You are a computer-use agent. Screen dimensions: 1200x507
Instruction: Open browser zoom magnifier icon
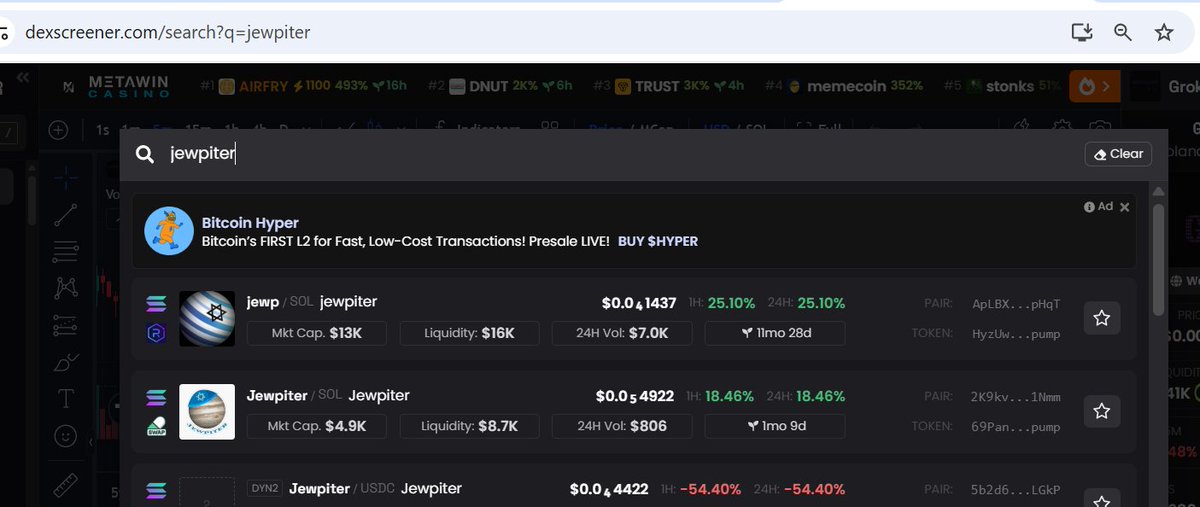pos(1123,32)
